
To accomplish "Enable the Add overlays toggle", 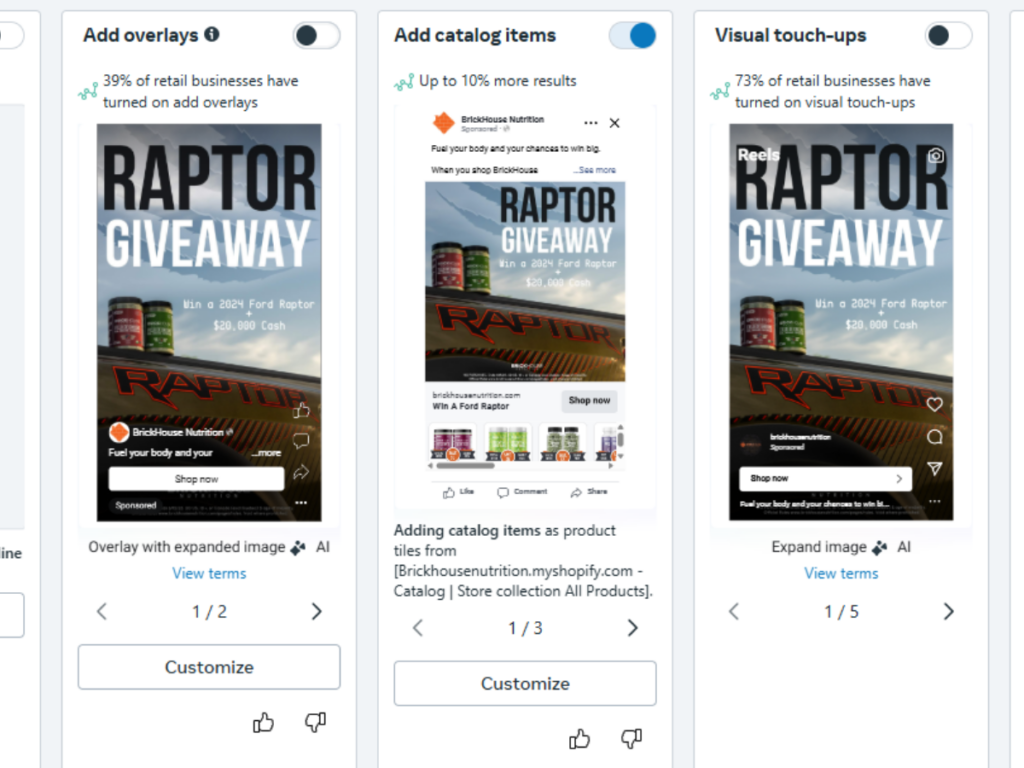I will 316,35.
